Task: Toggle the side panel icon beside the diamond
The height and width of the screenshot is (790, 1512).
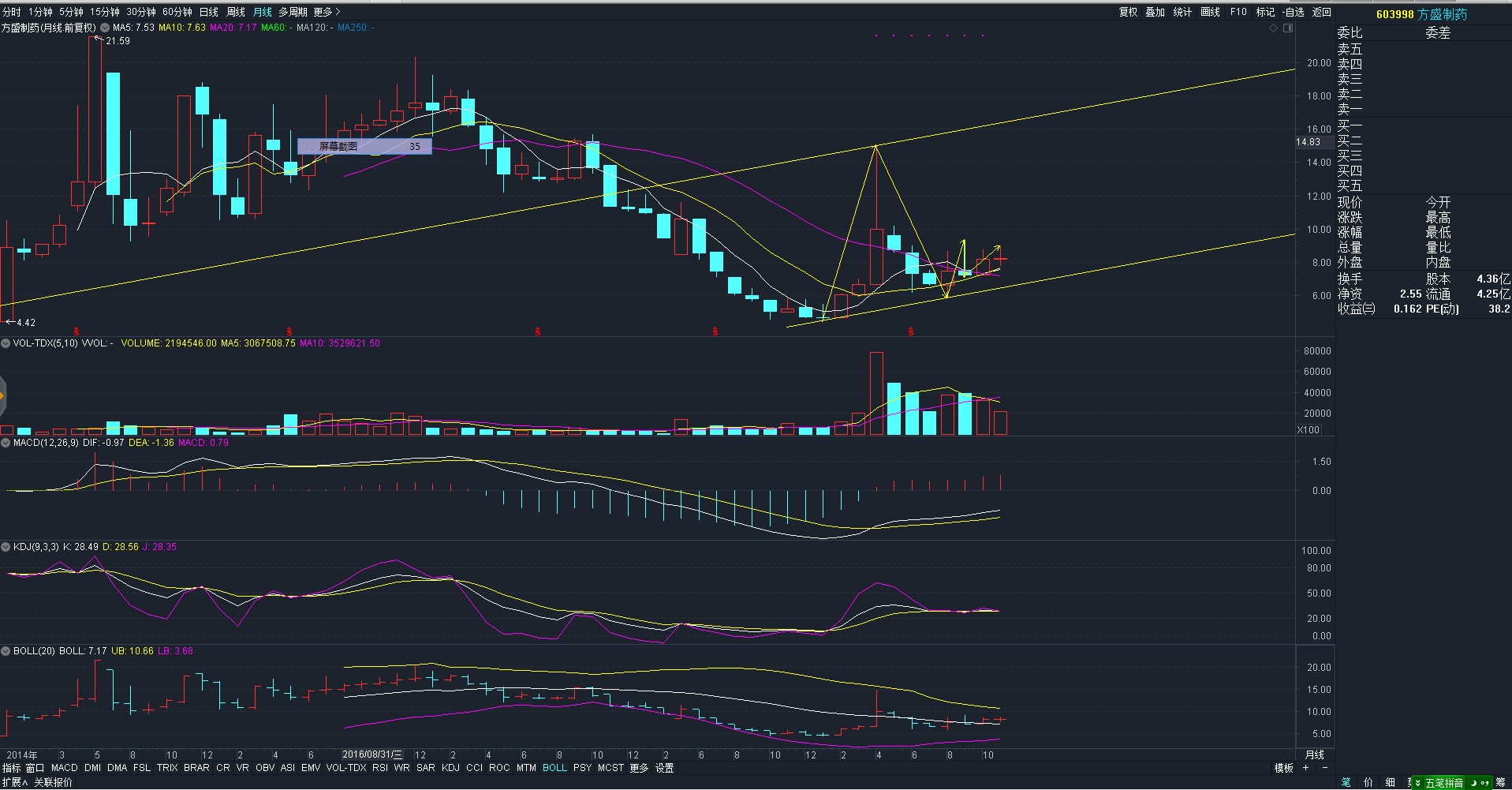Action: 1288,28
